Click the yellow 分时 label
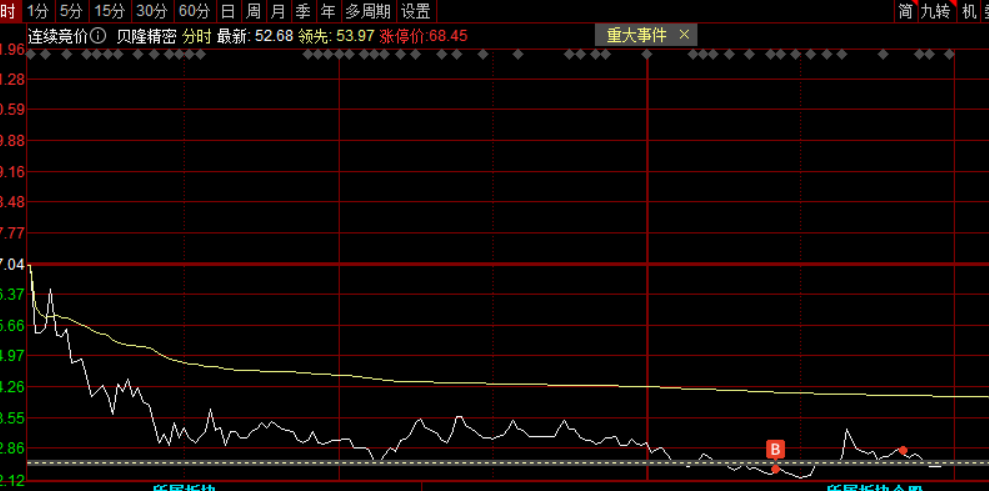This screenshot has width=989, height=491. 197,36
